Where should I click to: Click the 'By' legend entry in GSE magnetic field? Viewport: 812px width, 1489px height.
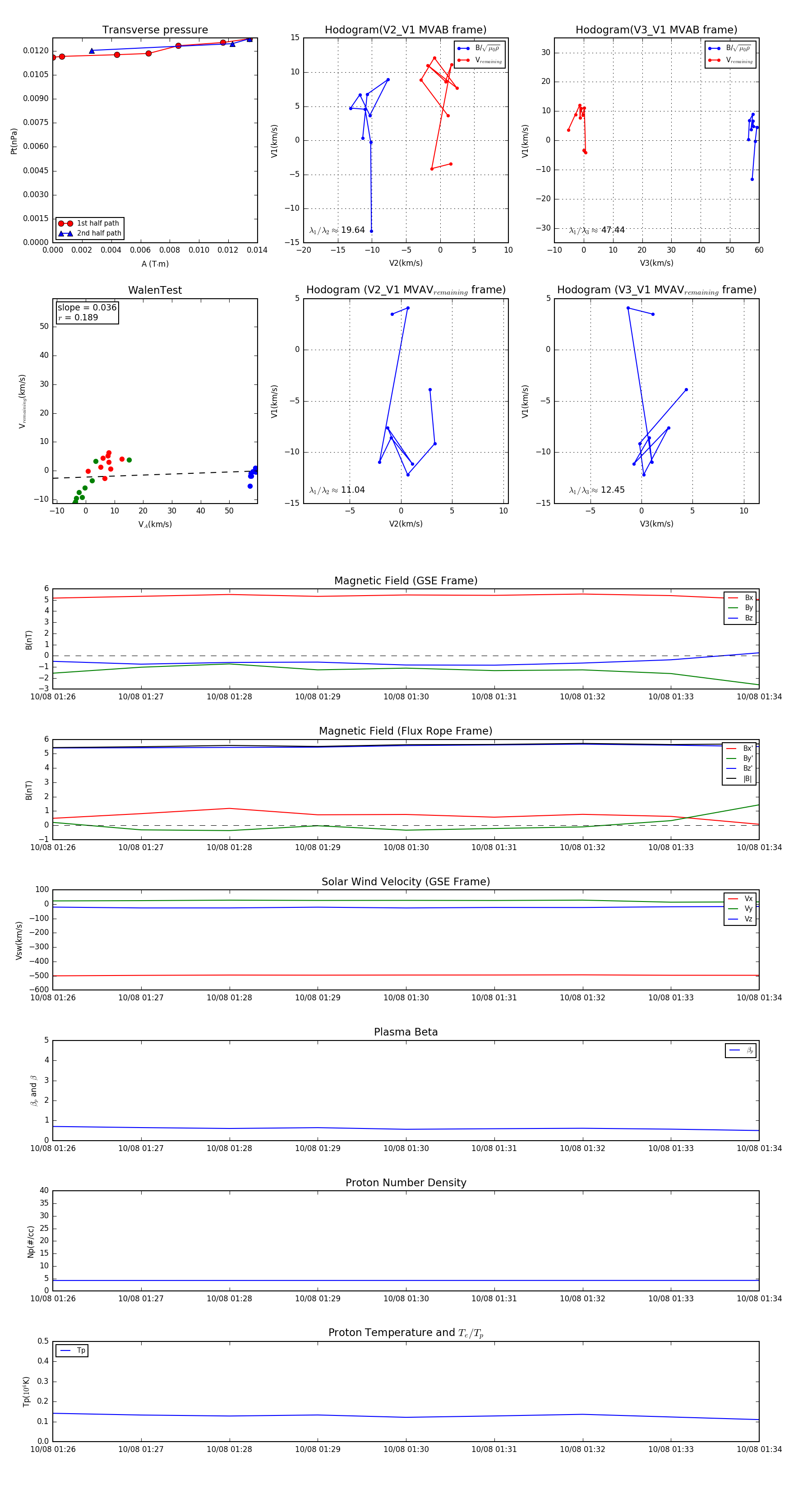coord(740,608)
